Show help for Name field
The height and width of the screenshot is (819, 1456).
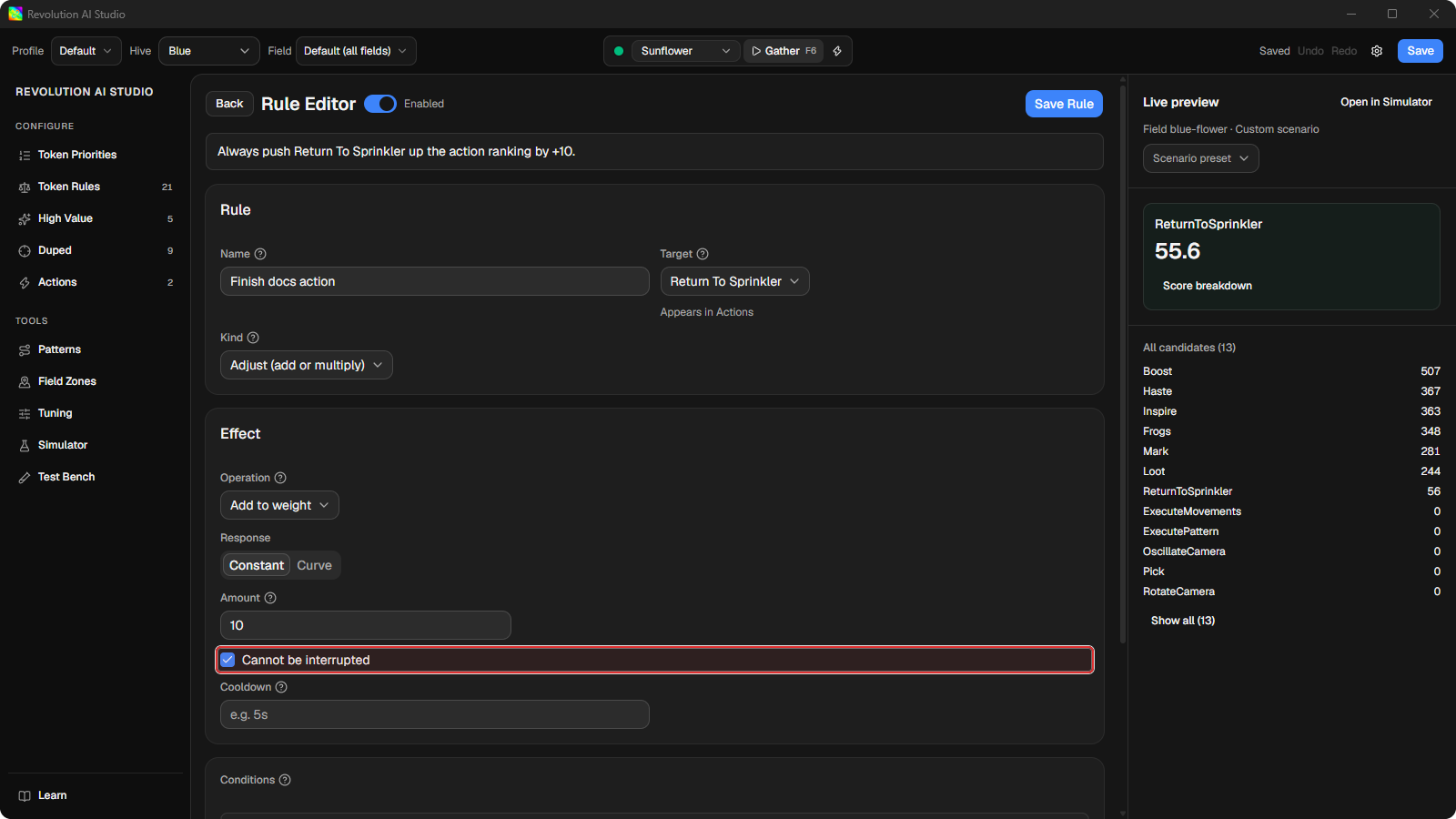coord(260,254)
